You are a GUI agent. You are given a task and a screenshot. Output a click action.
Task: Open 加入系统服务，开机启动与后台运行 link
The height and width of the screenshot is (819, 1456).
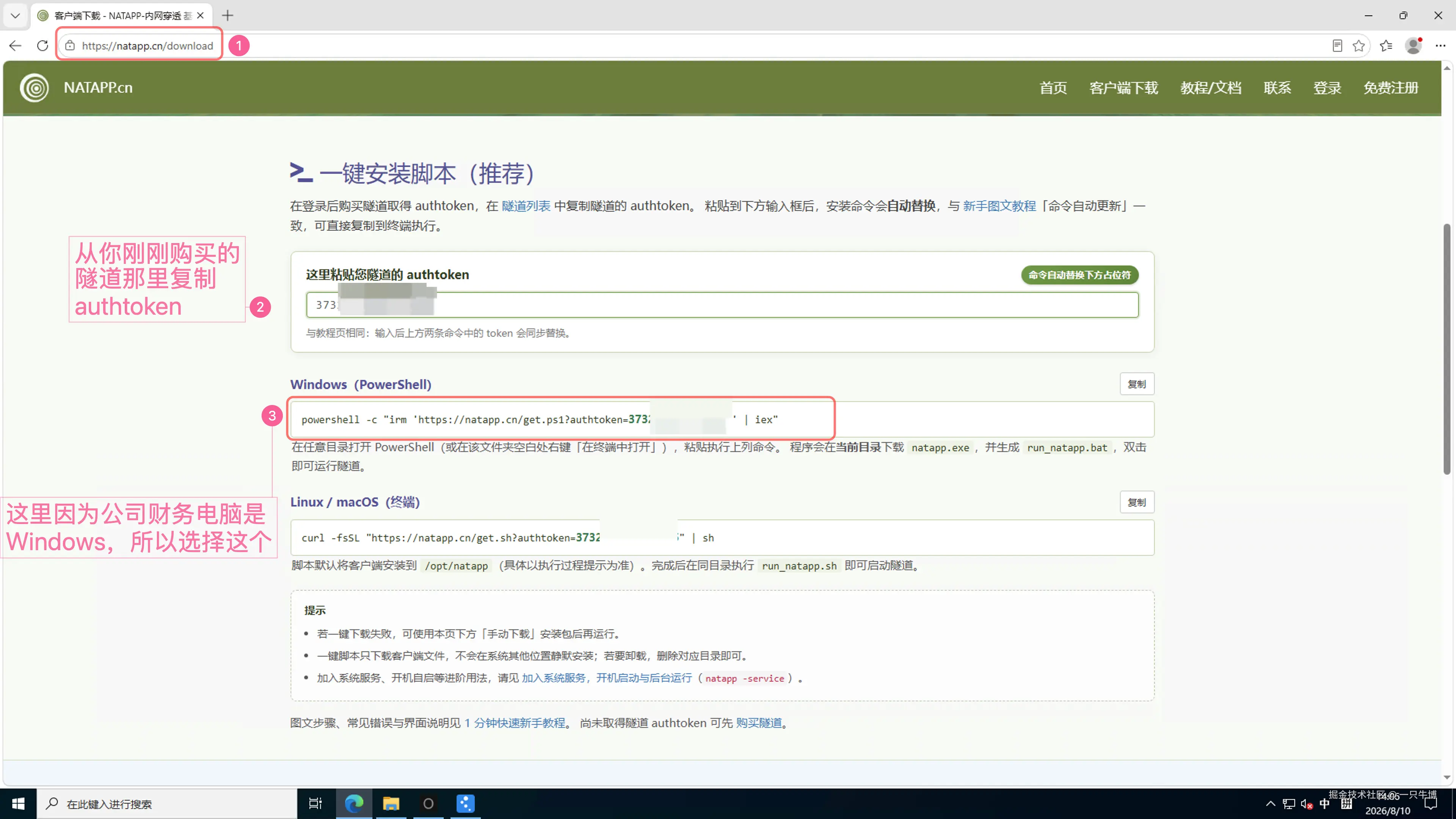pyautogui.click(x=607, y=678)
